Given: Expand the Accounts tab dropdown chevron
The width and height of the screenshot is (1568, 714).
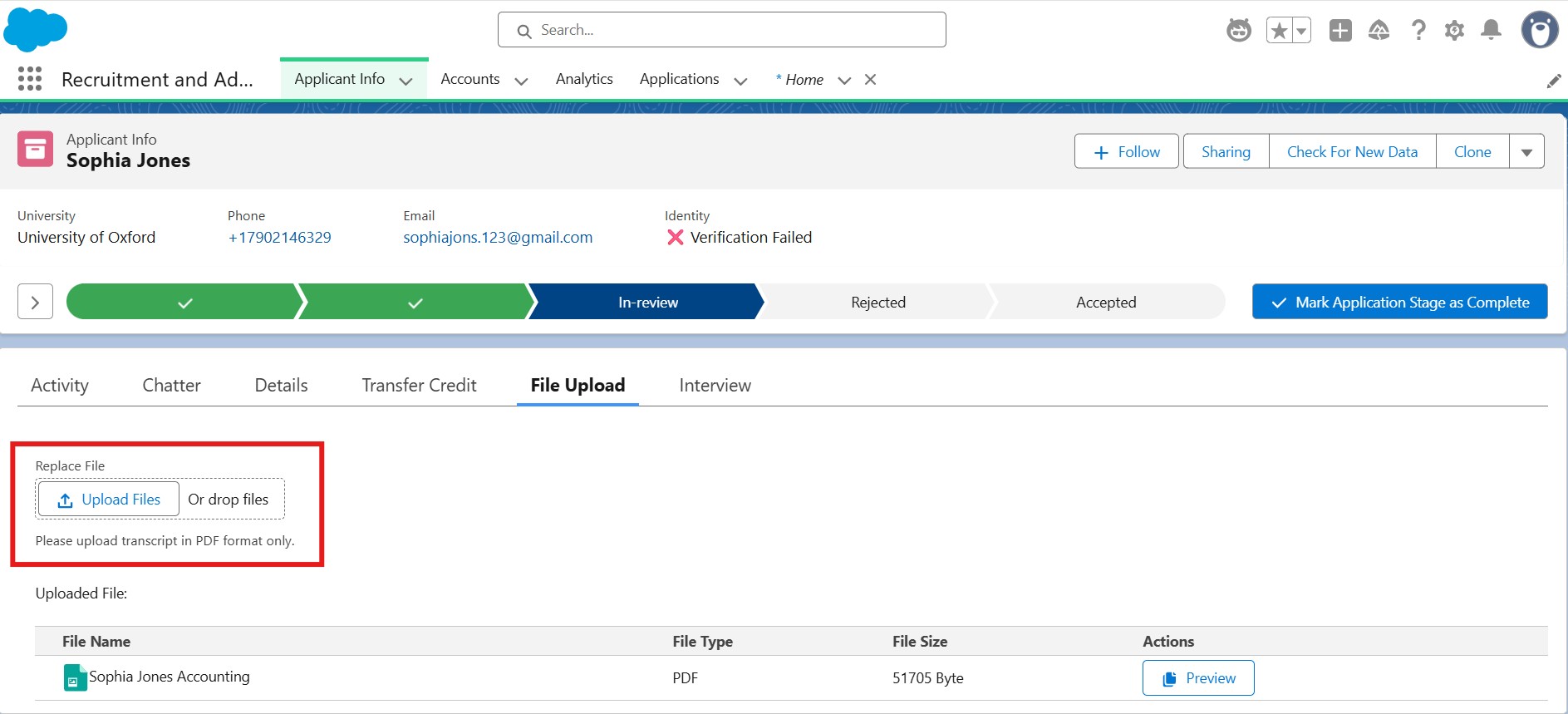Looking at the screenshot, I should point(521,81).
